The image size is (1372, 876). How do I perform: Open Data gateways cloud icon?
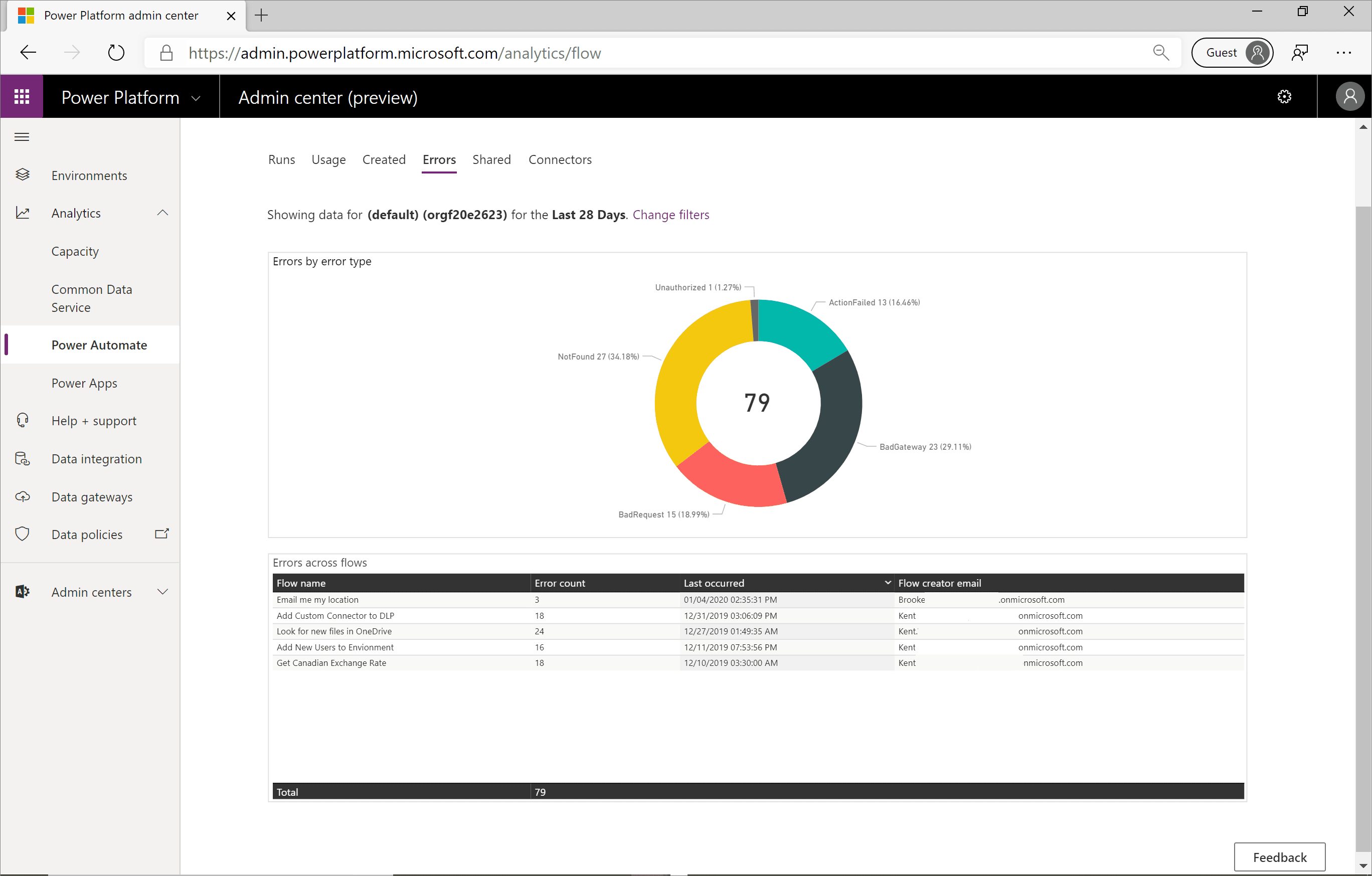coord(22,496)
